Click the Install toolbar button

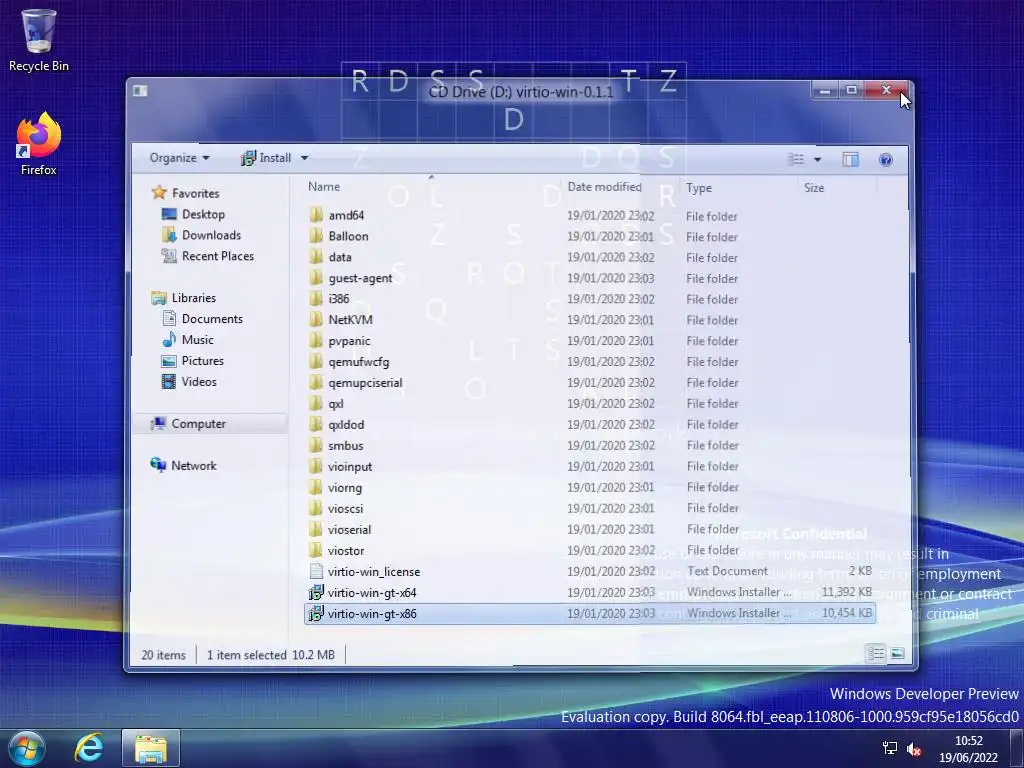pos(266,157)
